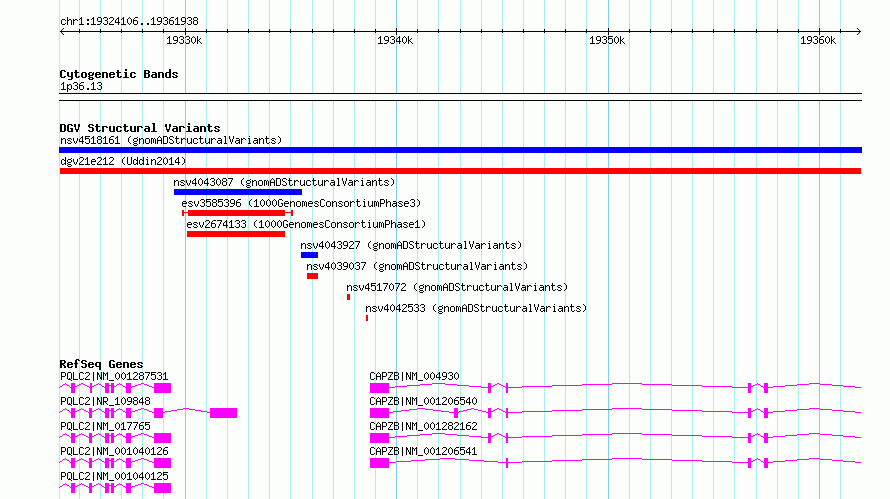Click the first exon block of CAPZB|NM_001206540
890x499 pixels.
click(x=379, y=413)
